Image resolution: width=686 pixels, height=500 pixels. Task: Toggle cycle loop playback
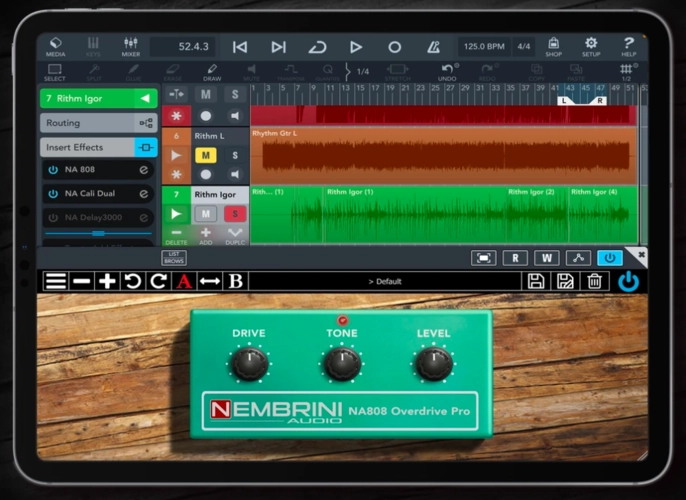point(317,47)
